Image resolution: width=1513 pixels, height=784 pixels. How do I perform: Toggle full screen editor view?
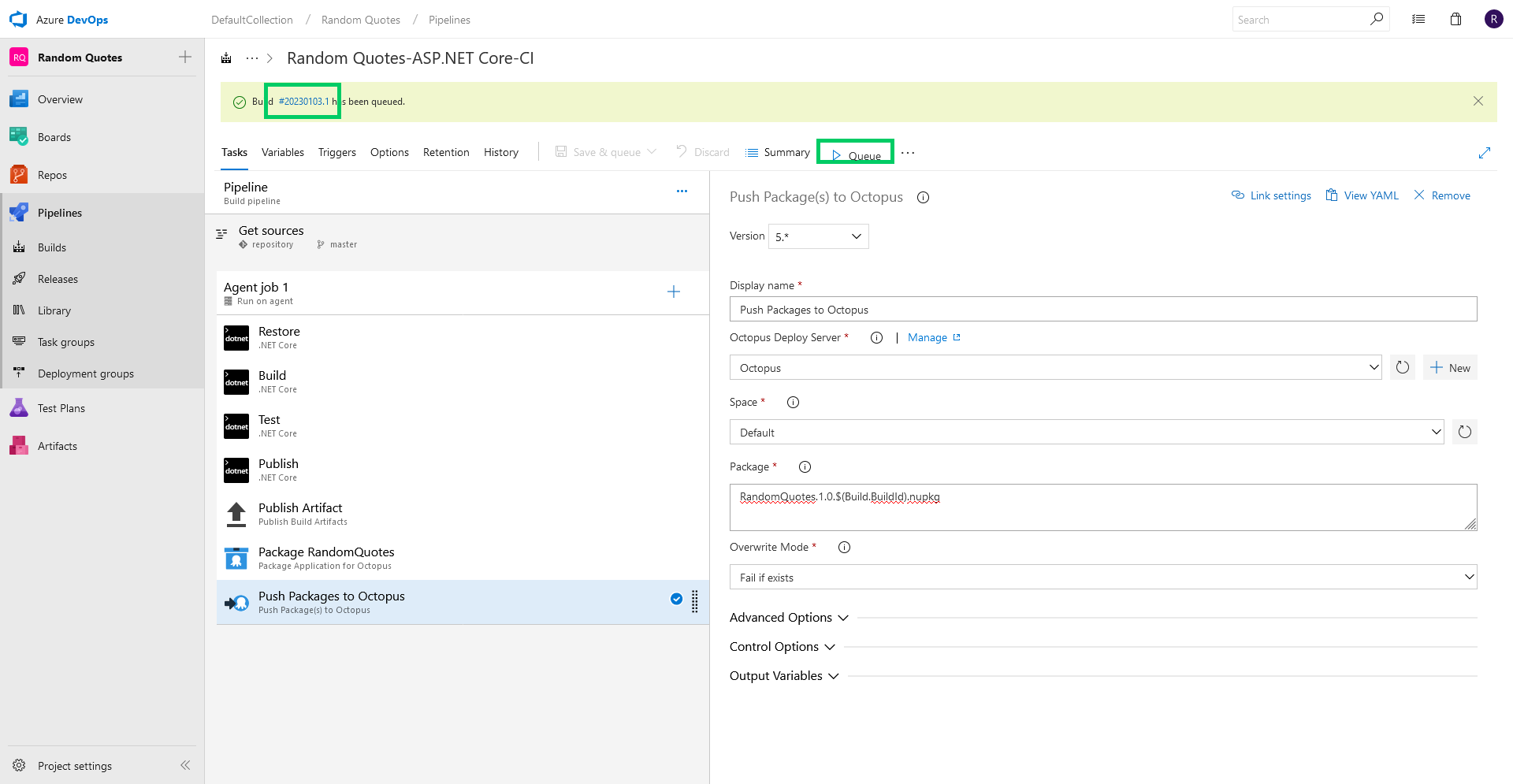(x=1485, y=153)
